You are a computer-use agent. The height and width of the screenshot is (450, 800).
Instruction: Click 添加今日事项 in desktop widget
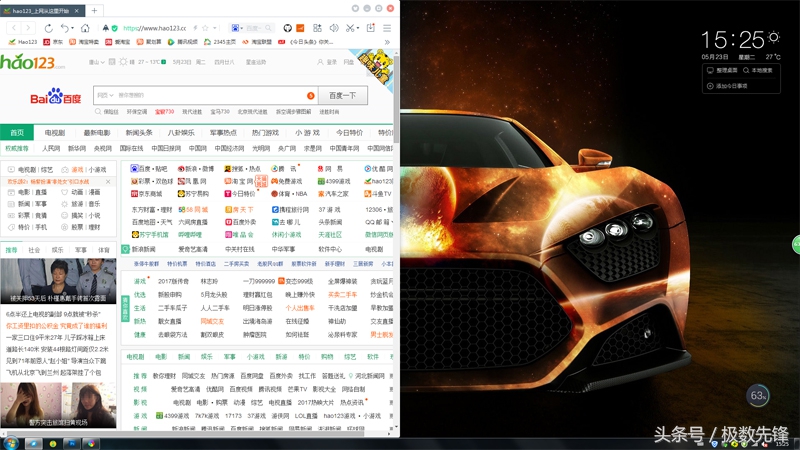click(727, 86)
